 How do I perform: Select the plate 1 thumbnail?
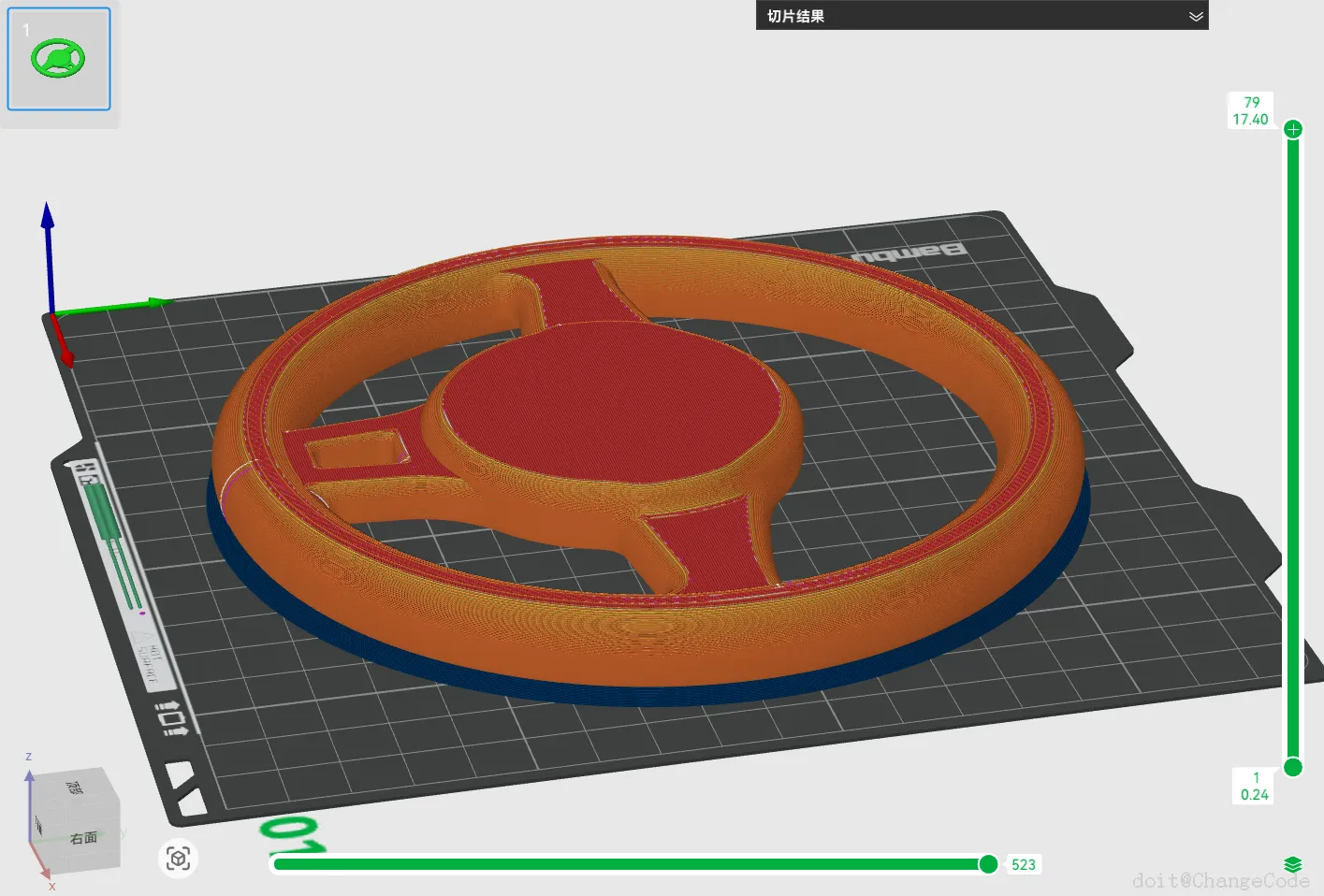click(x=59, y=59)
